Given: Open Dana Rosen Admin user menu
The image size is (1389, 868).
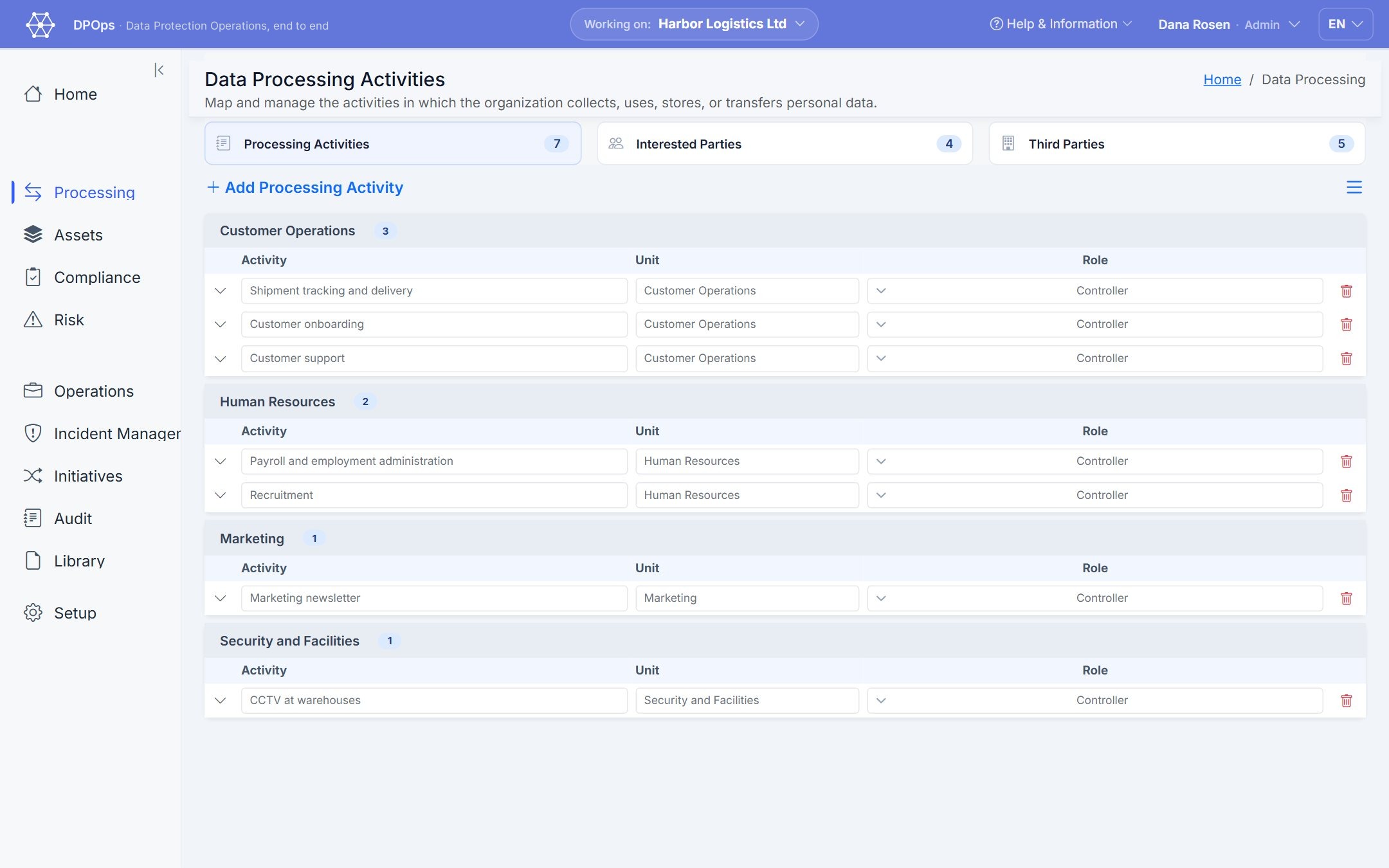Looking at the screenshot, I should click(x=1229, y=24).
